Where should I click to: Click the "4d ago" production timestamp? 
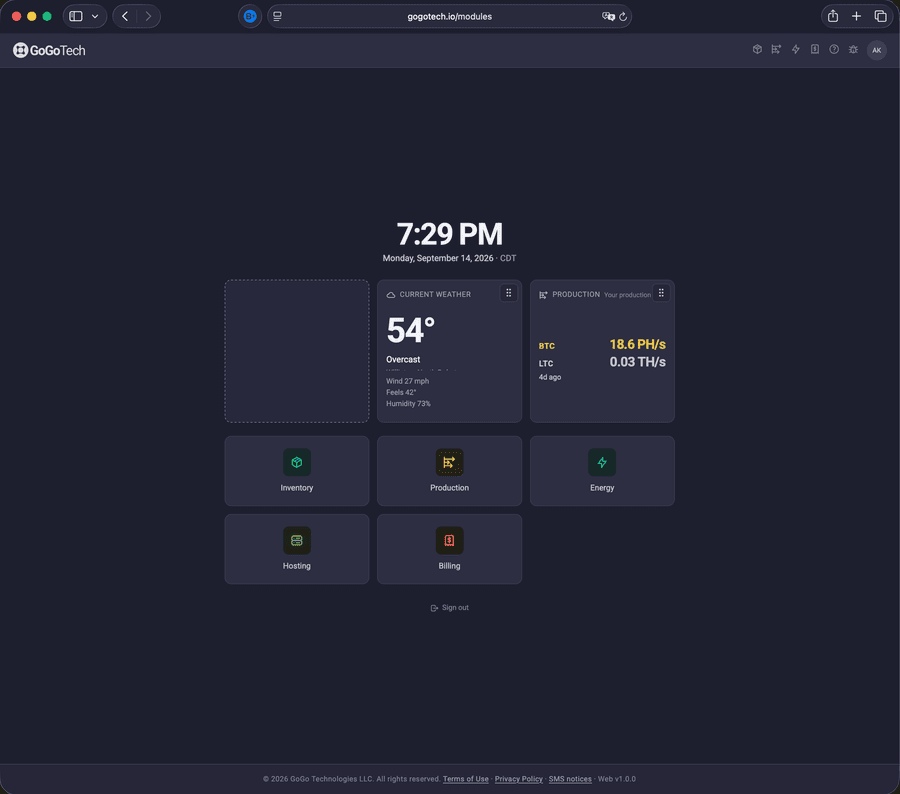click(550, 377)
